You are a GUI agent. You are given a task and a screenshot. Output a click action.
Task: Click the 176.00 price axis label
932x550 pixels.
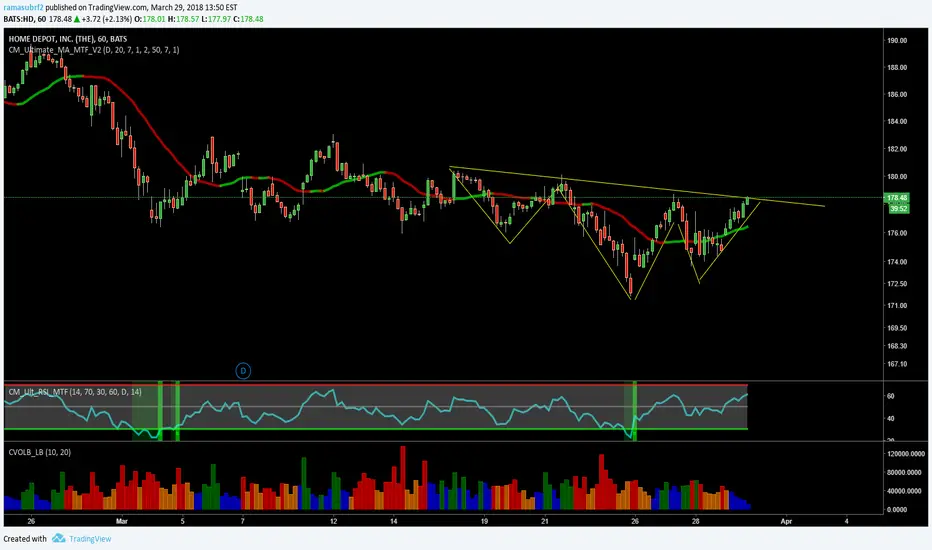897,233
